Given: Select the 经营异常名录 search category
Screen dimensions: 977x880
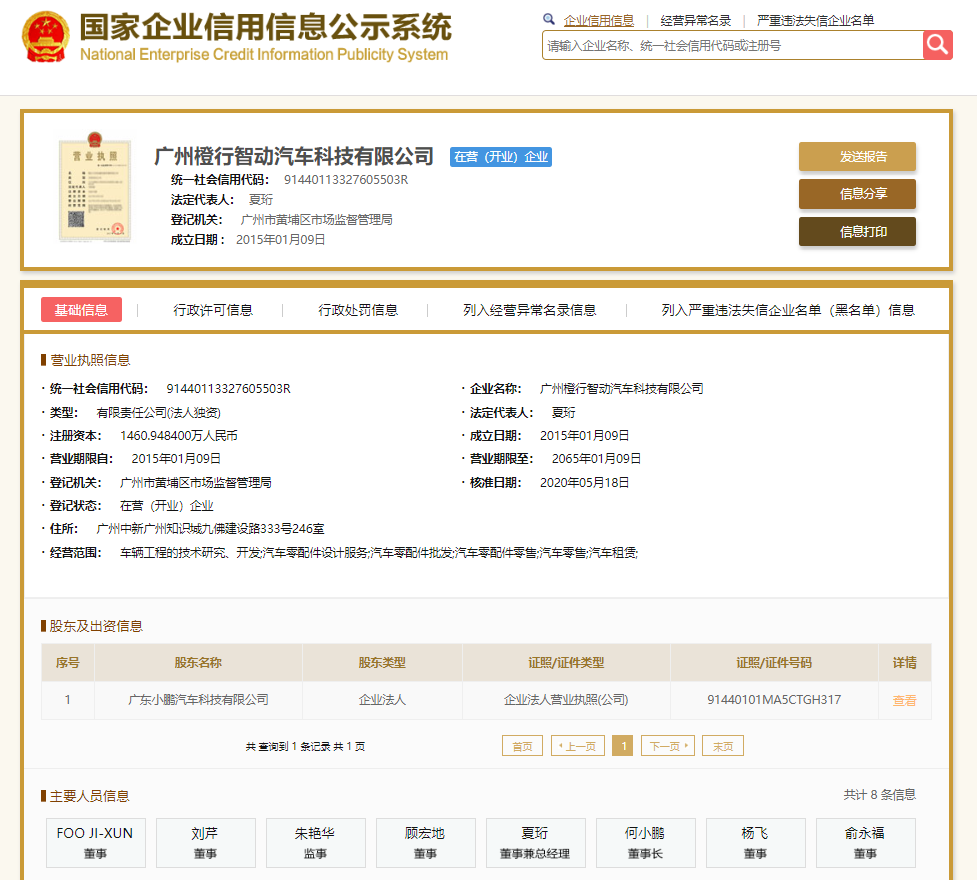Looking at the screenshot, I should click(695, 20).
